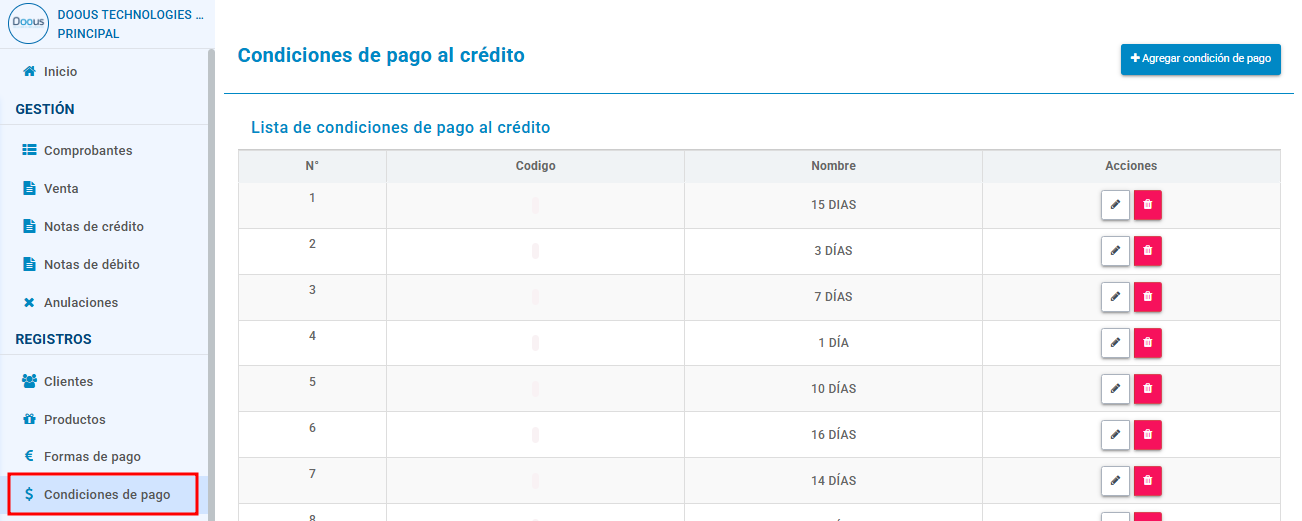This screenshot has width=1302, height=521.
Task: Go to Inicio in the sidebar
Action: 60,72
